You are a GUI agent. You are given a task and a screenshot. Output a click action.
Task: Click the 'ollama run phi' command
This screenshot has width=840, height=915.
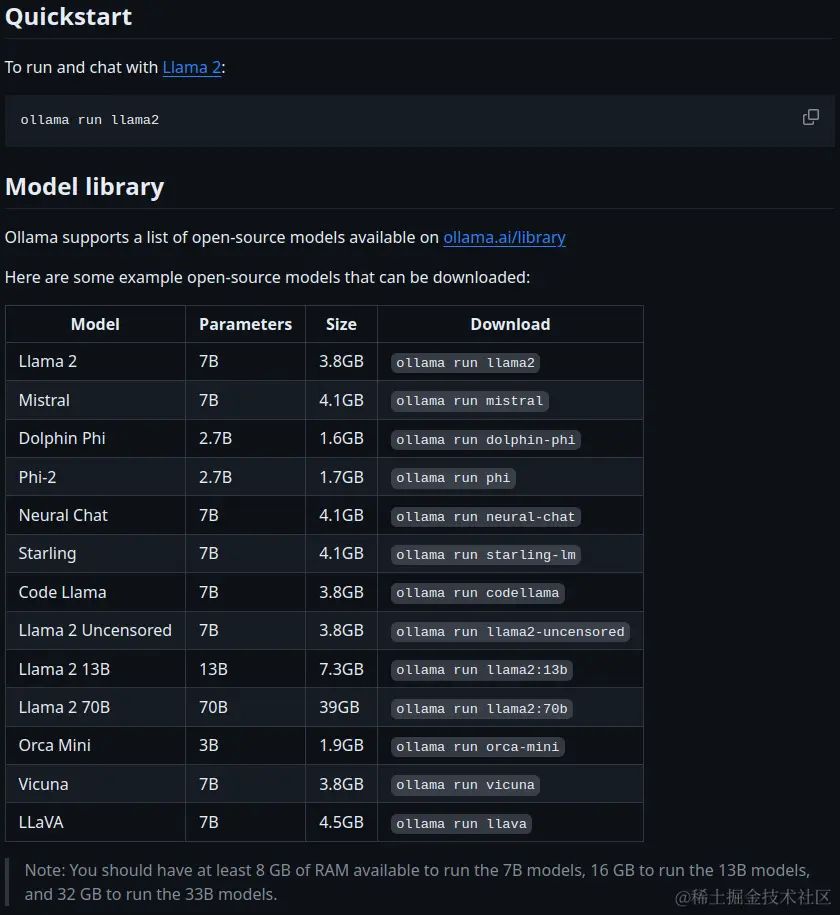(x=453, y=478)
